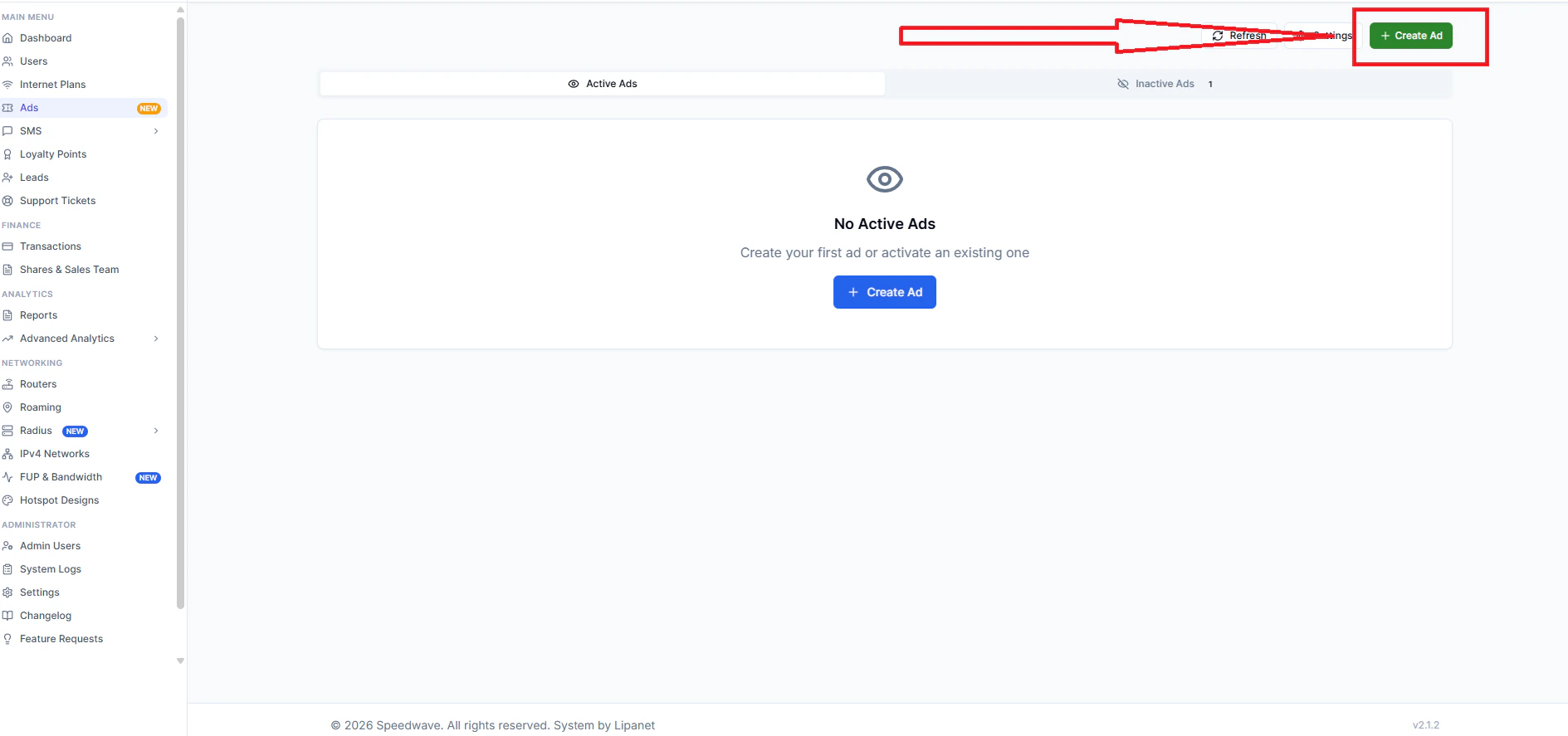Viewport: 1568px width, 736px height.
Task: Click the System Logs clipboard icon
Action: pos(7,569)
